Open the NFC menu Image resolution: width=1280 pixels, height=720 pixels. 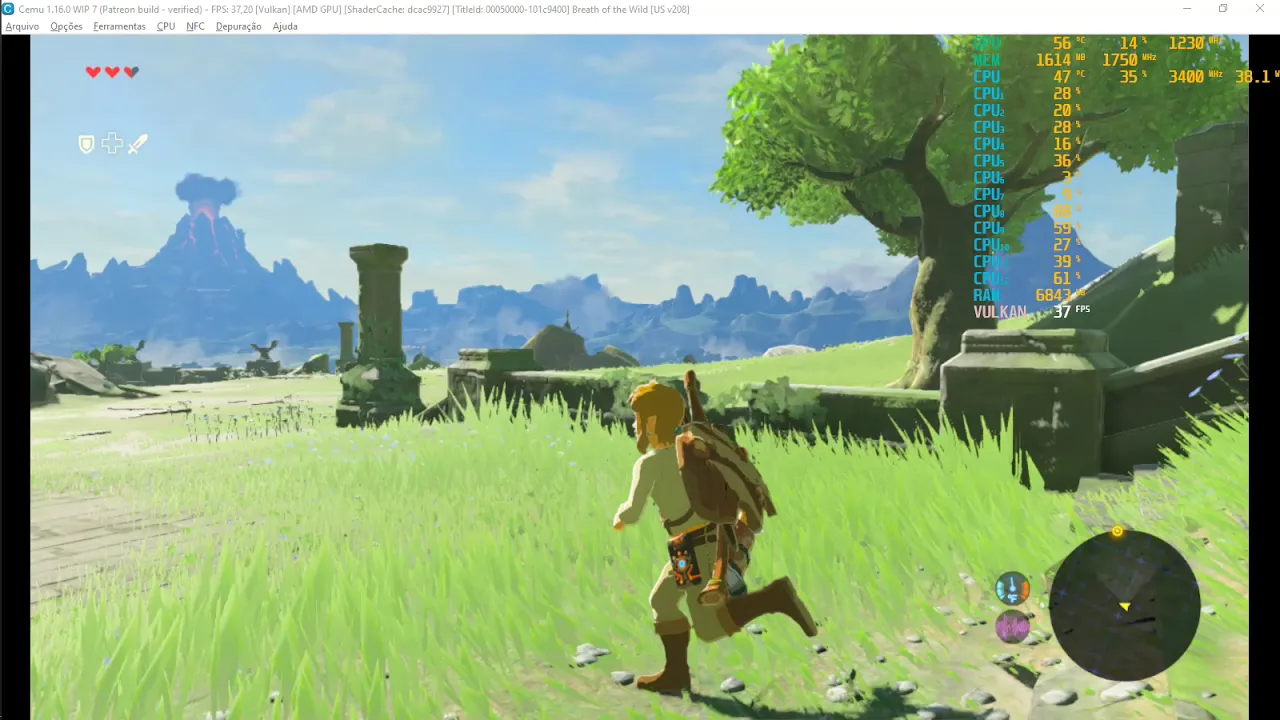pos(195,26)
